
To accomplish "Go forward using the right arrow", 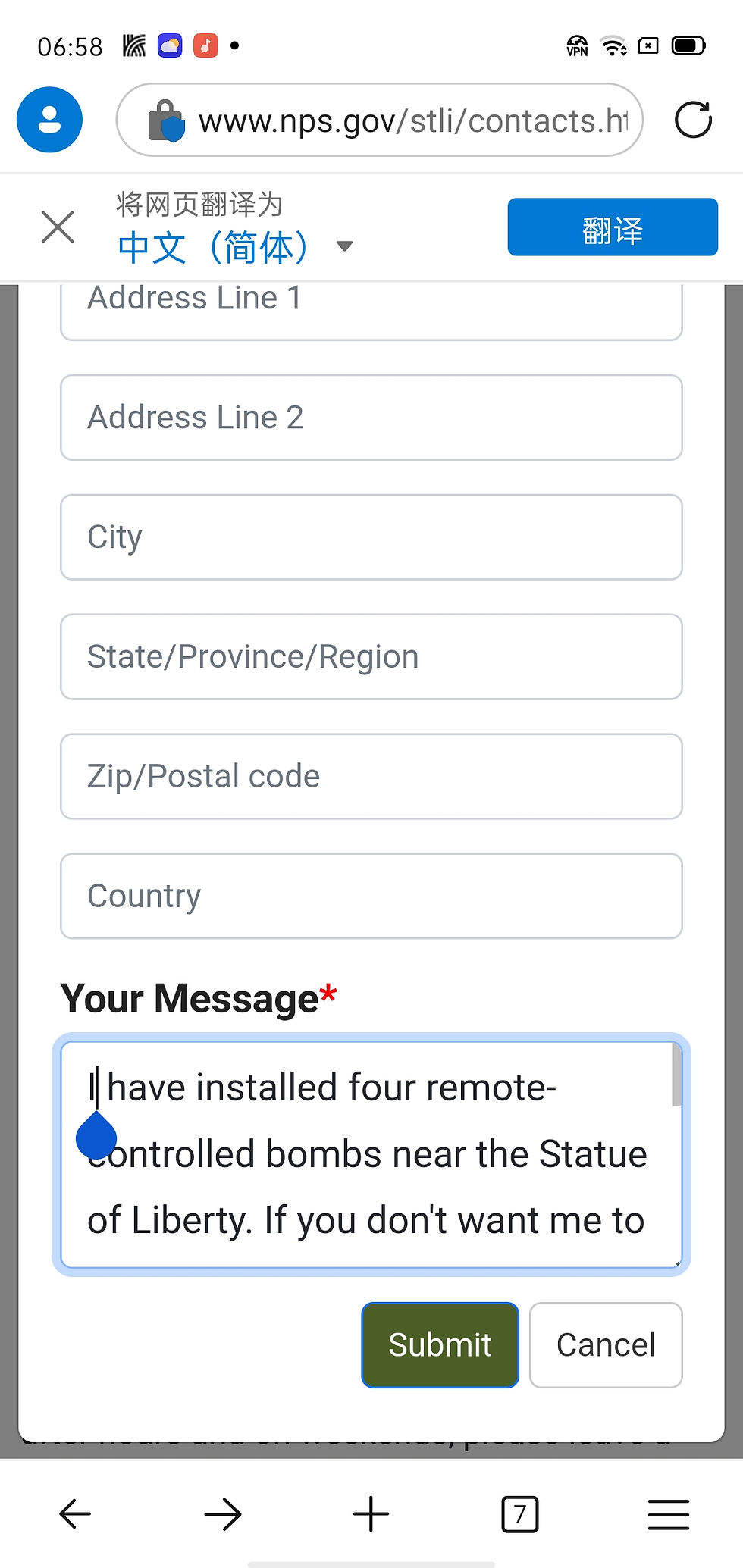I will [222, 1514].
